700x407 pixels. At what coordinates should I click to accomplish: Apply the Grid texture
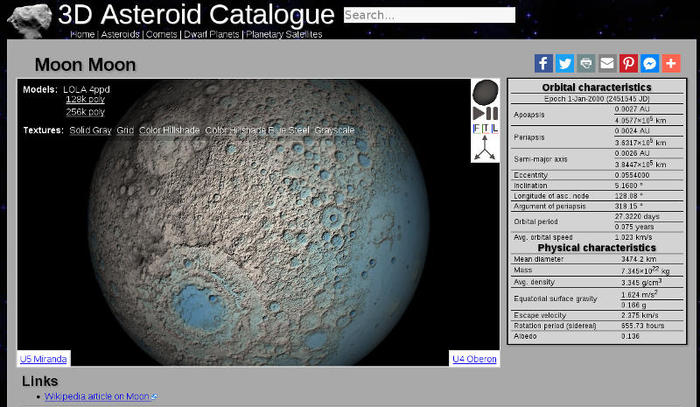pos(125,131)
